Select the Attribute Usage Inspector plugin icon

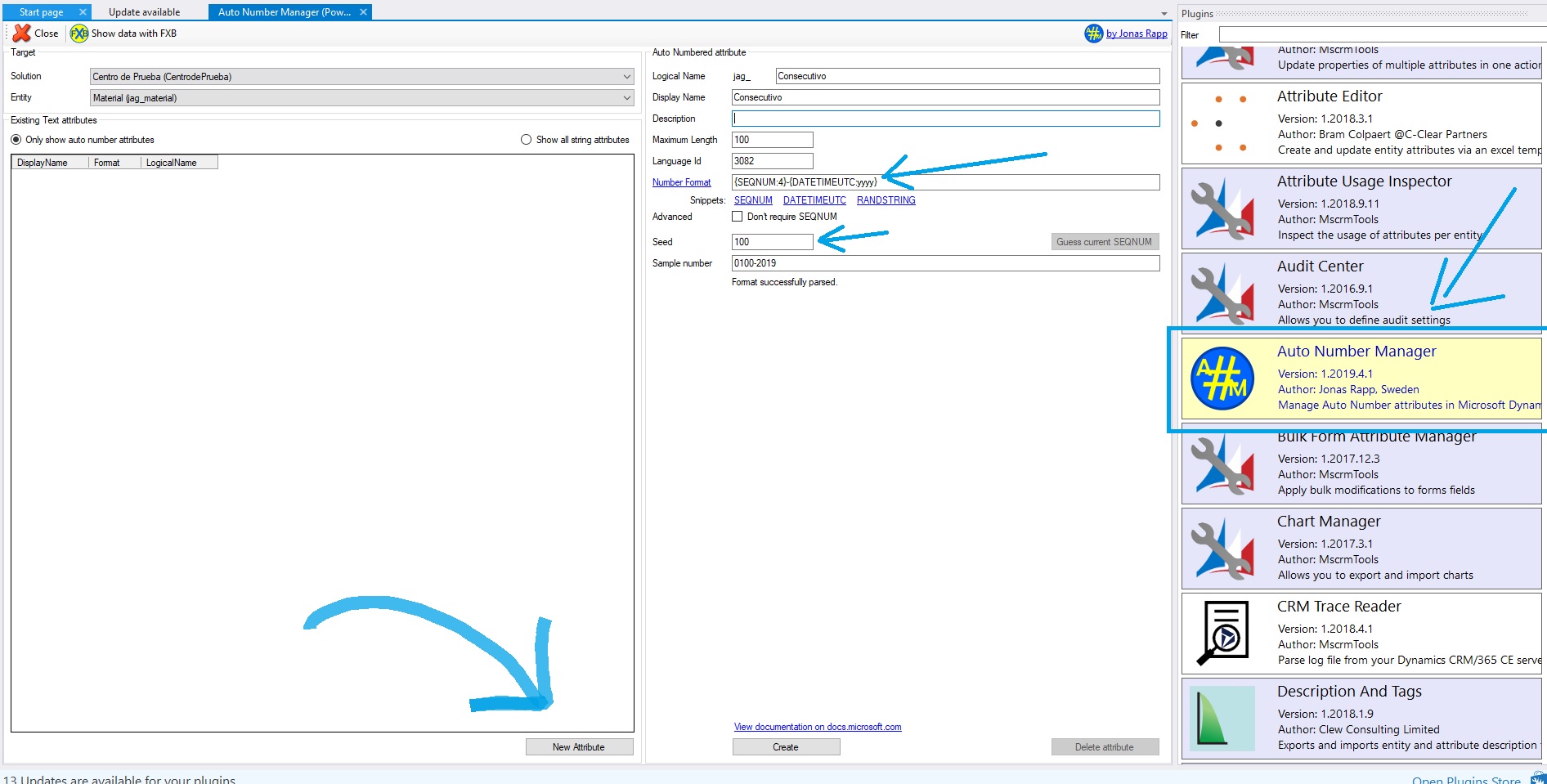1222,208
